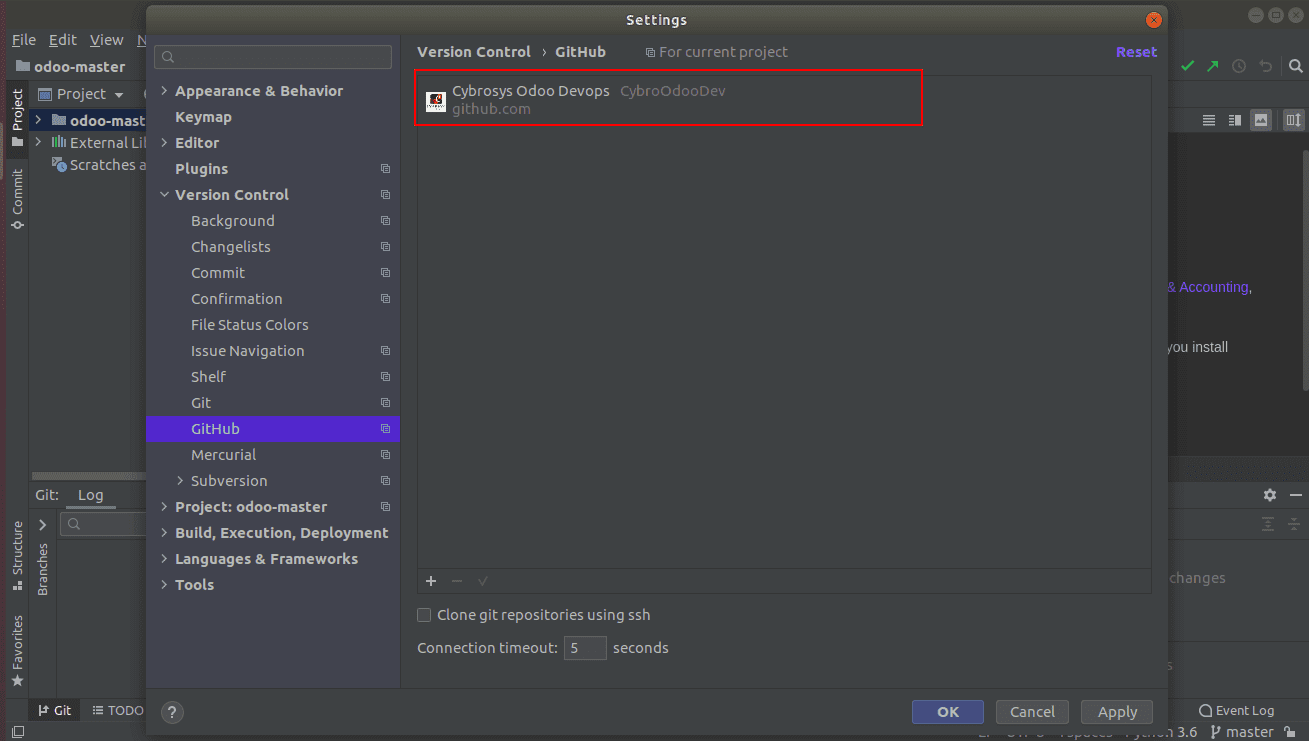Screen dimensions: 1309x741
Task: Click per-project icon next to GitHub row
Action: coord(385,429)
